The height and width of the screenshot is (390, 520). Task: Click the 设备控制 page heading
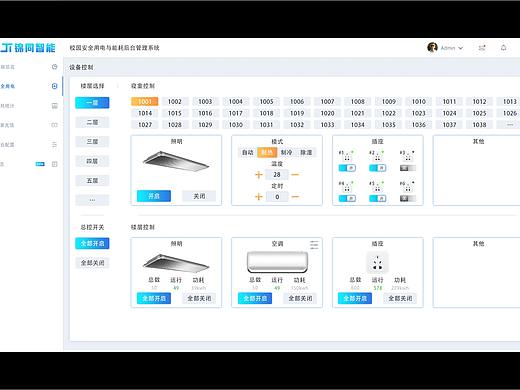[81, 67]
